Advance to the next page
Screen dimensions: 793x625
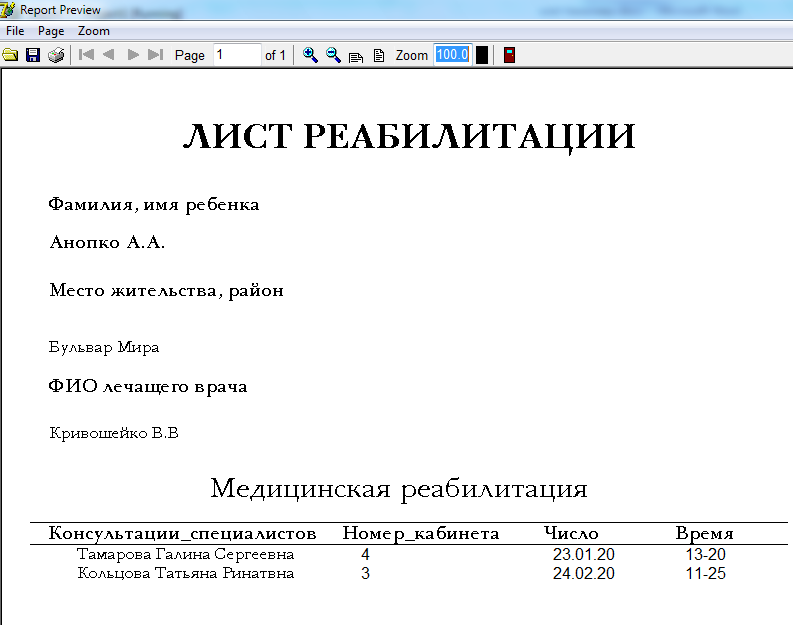pyautogui.click(x=133, y=55)
